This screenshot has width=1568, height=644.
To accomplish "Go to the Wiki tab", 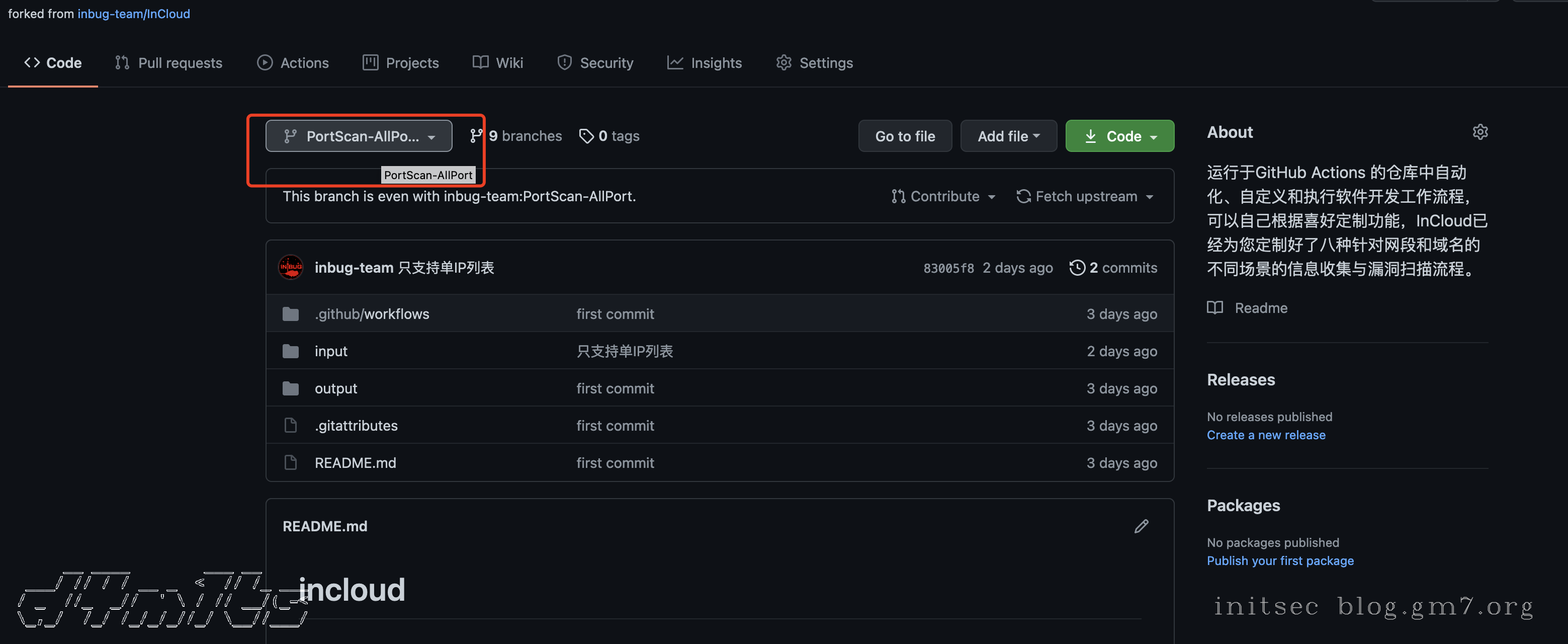I will pyautogui.click(x=498, y=63).
